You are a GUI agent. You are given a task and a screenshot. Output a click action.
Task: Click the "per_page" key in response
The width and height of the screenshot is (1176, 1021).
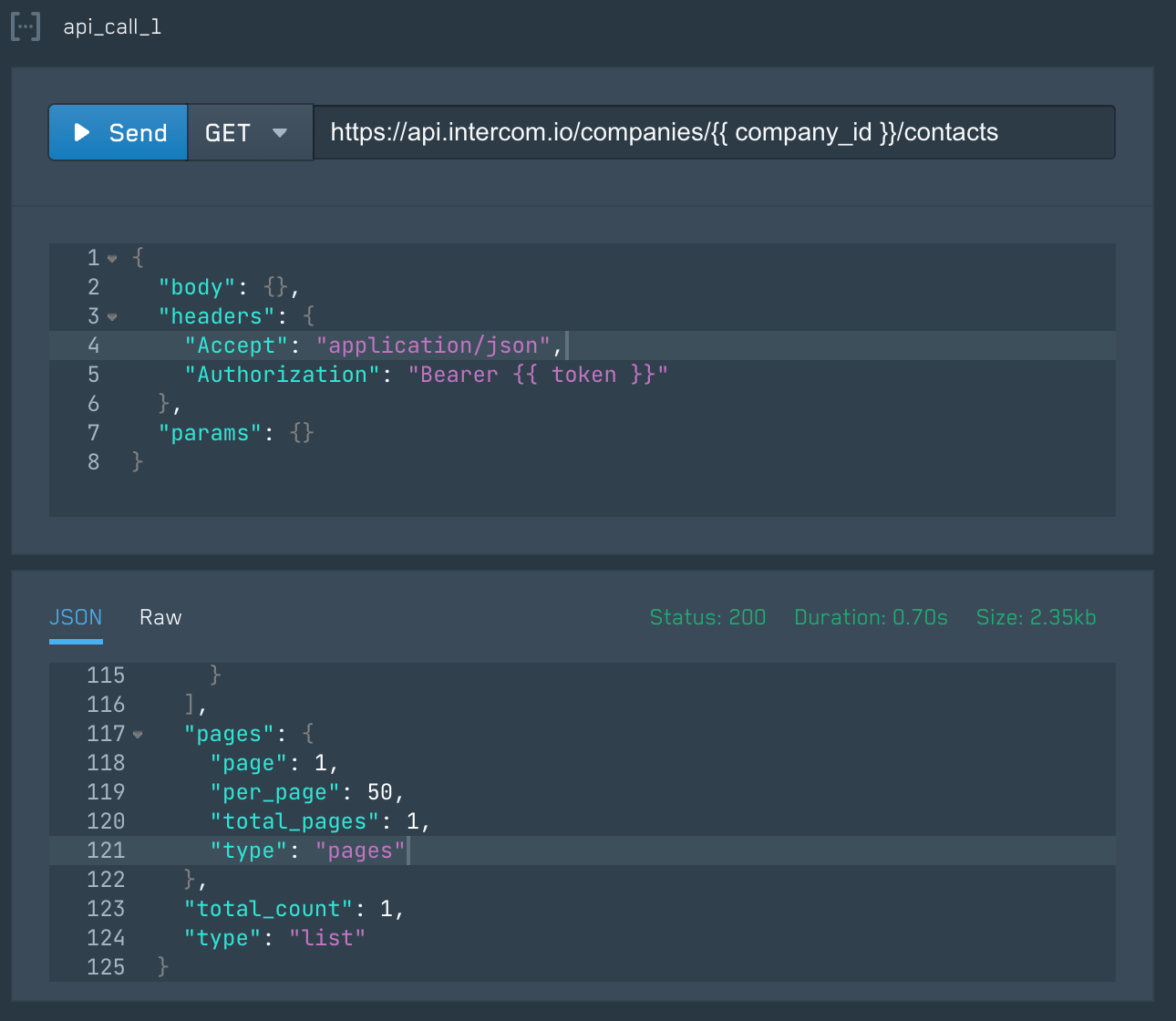click(275, 792)
